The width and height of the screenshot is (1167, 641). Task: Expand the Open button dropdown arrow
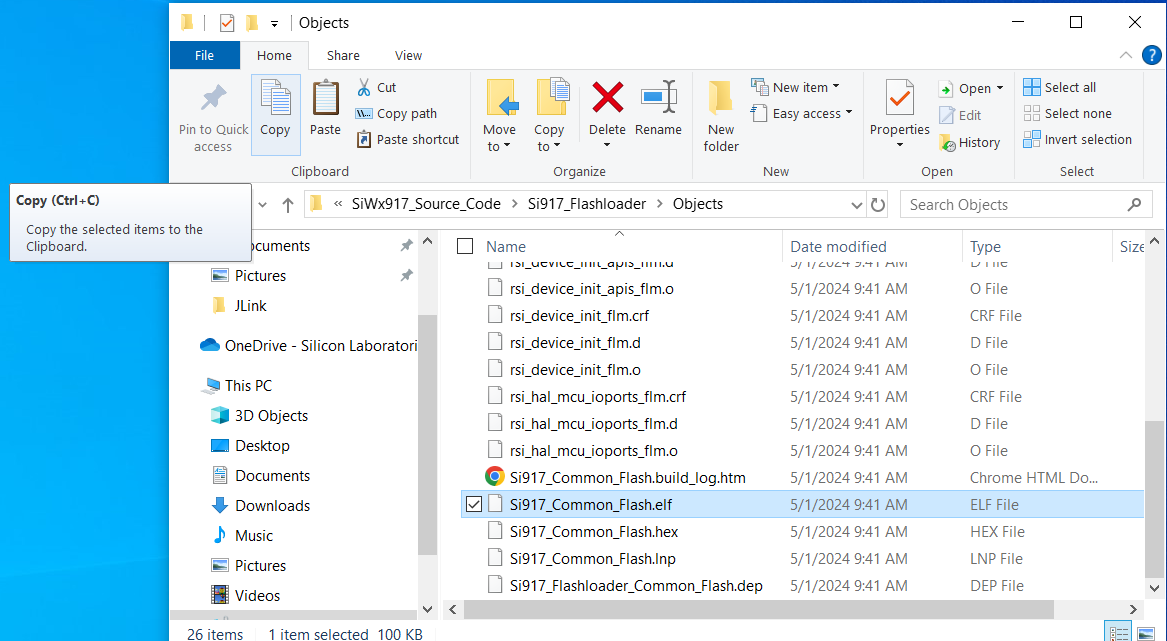[x=1000, y=89]
